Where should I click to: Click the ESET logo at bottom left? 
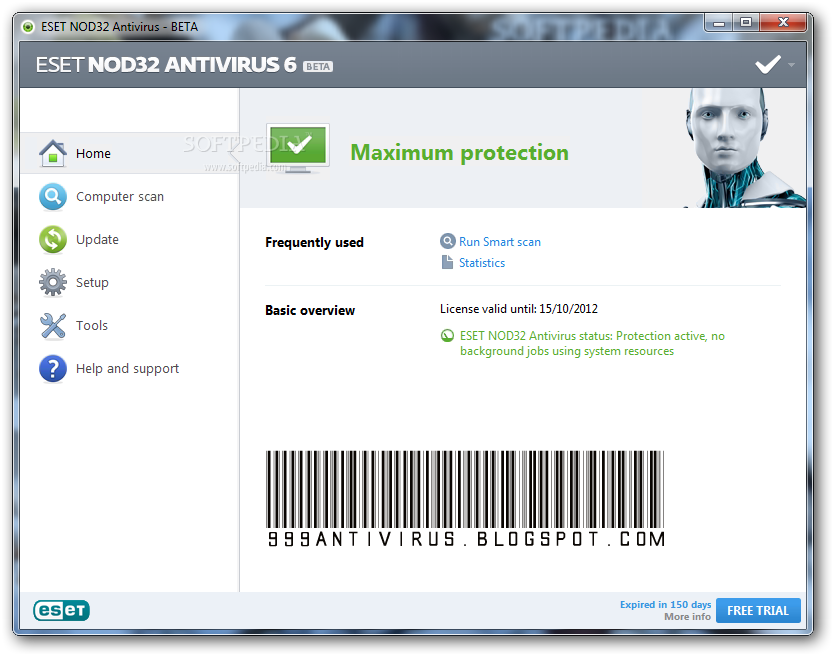pos(61,610)
